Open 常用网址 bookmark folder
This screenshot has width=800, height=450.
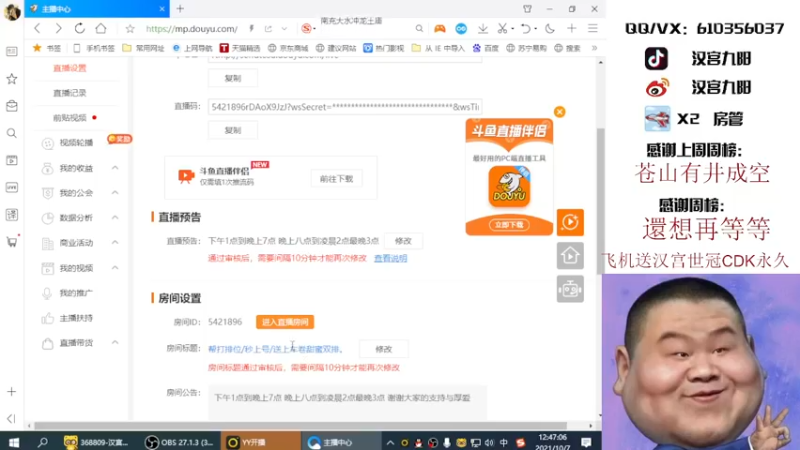[143, 48]
